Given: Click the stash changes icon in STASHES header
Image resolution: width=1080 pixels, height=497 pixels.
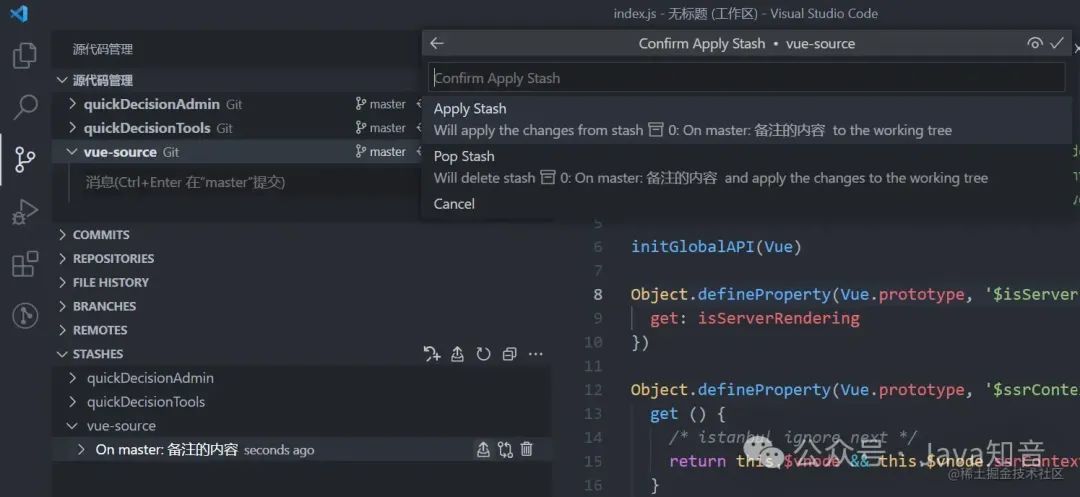Looking at the screenshot, I should [x=432, y=354].
